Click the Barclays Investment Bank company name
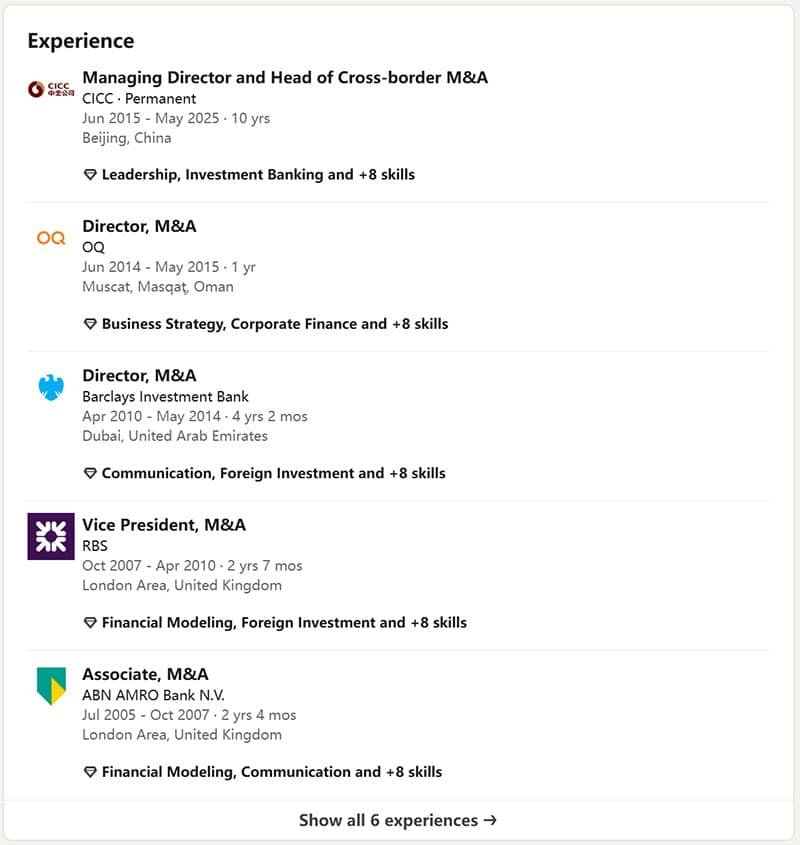800x845 pixels. click(x=165, y=397)
